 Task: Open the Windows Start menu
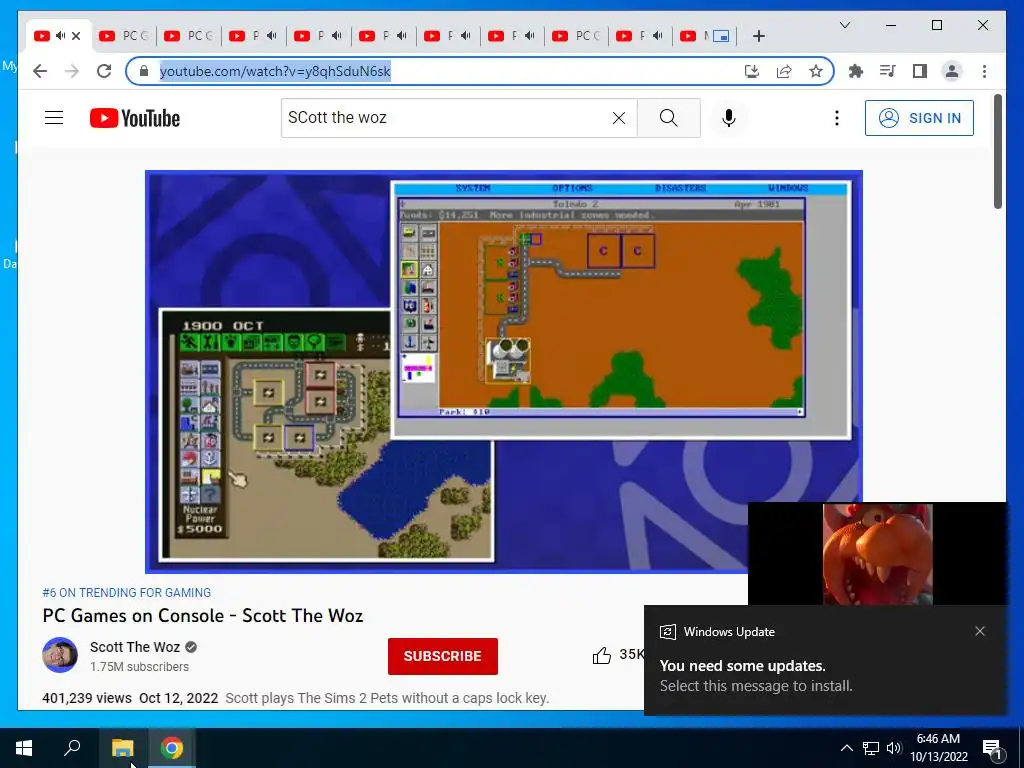24,748
